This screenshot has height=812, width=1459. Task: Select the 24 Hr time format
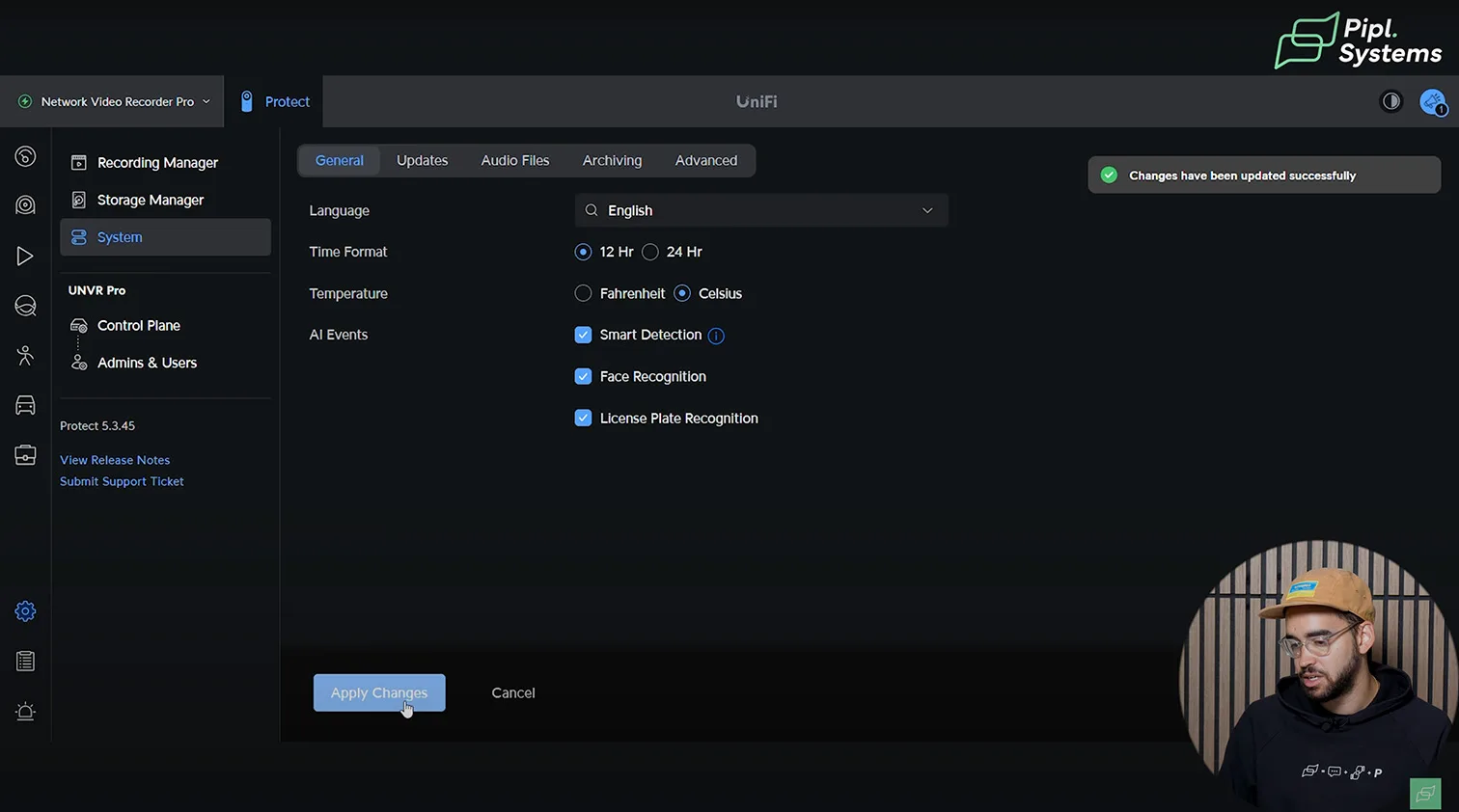pos(650,252)
